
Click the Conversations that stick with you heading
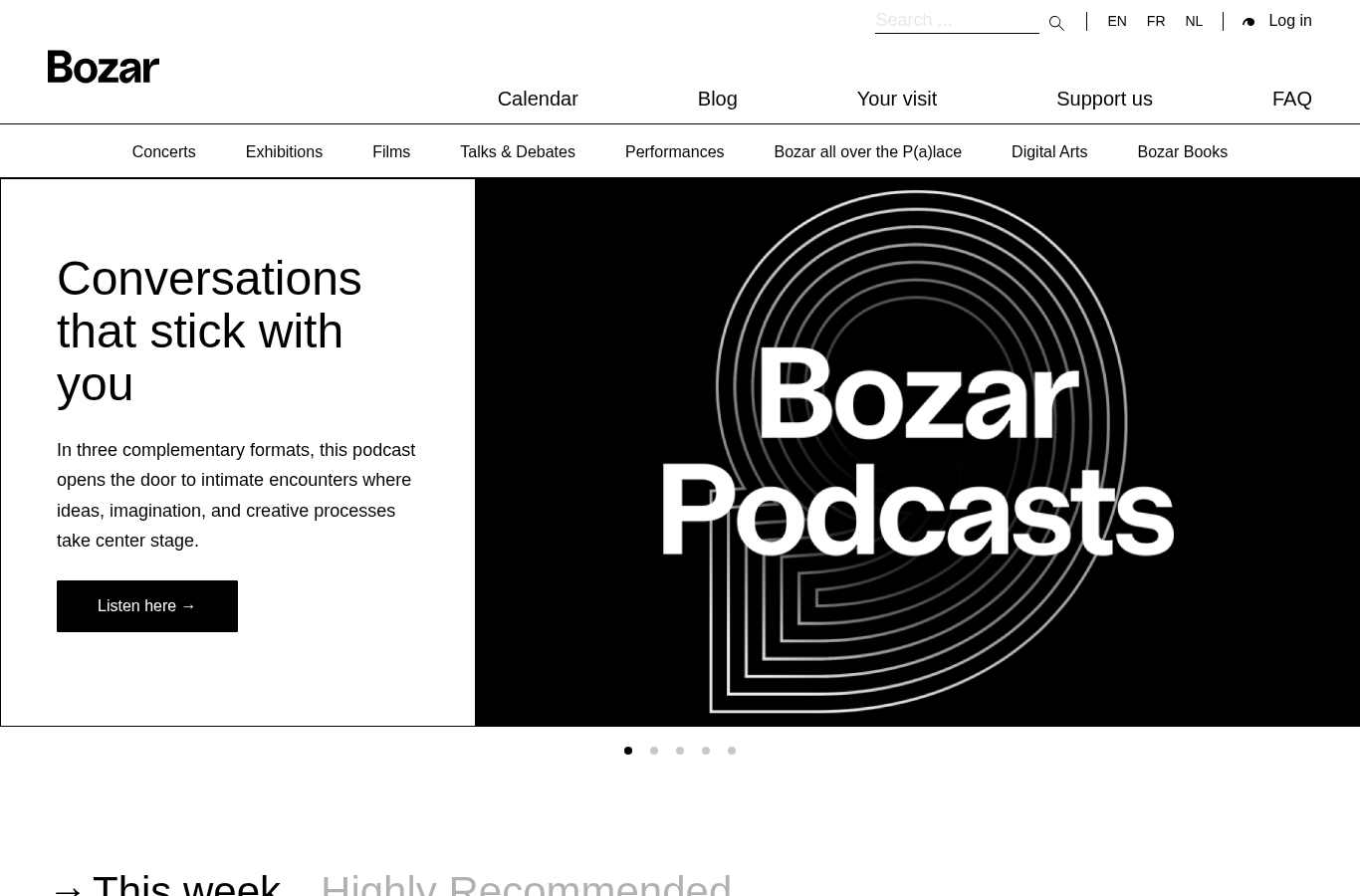tap(209, 332)
